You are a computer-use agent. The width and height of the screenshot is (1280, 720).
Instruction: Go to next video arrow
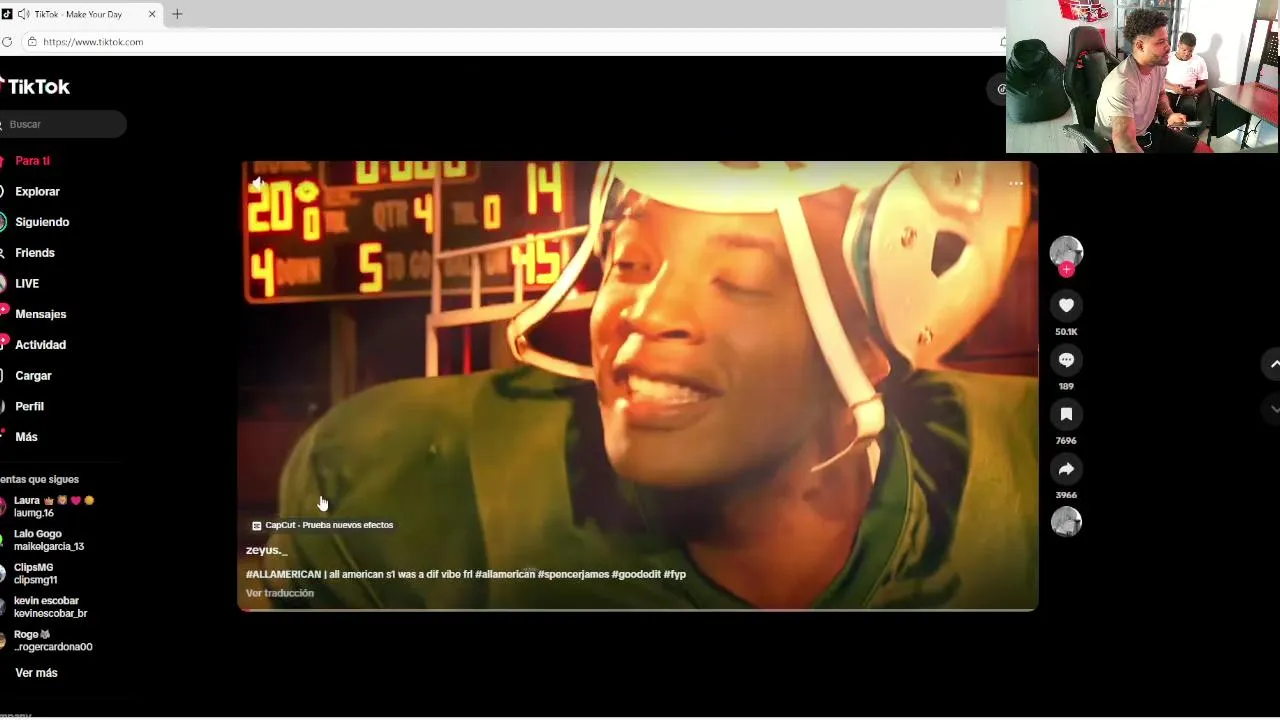(x=1272, y=409)
